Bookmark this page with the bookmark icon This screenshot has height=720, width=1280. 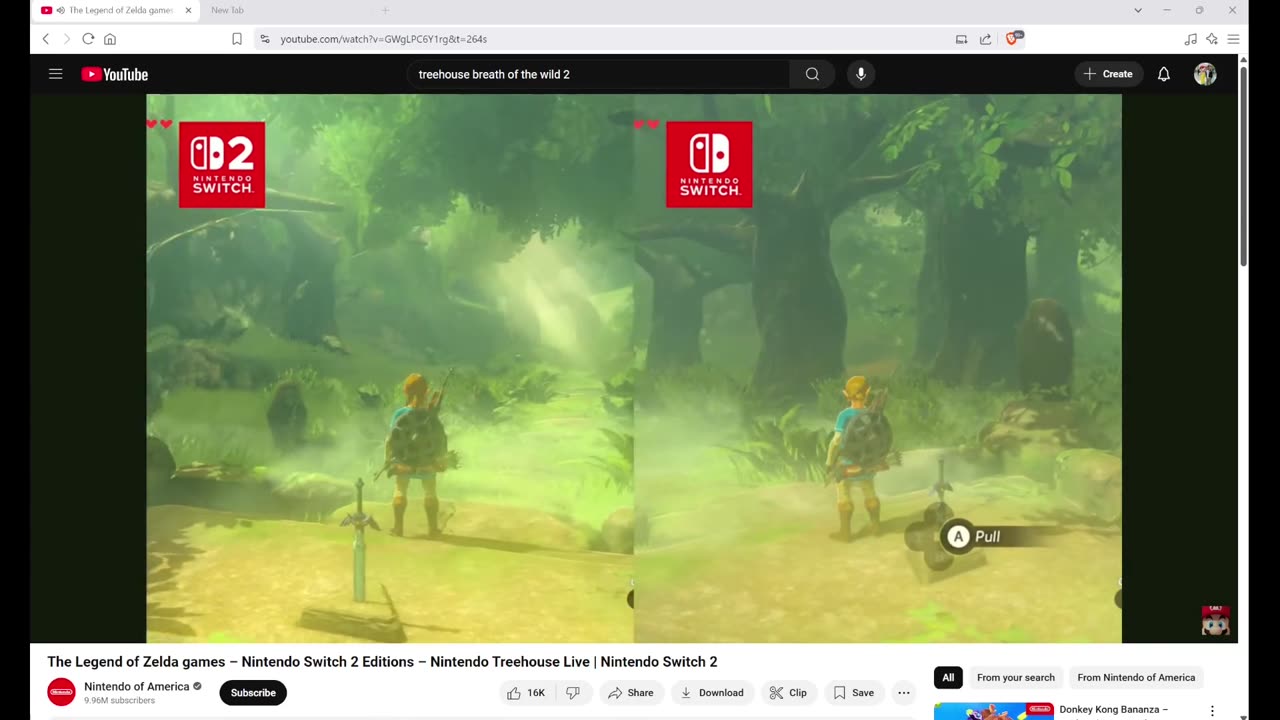pyautogui.click(x=237, y=39)
